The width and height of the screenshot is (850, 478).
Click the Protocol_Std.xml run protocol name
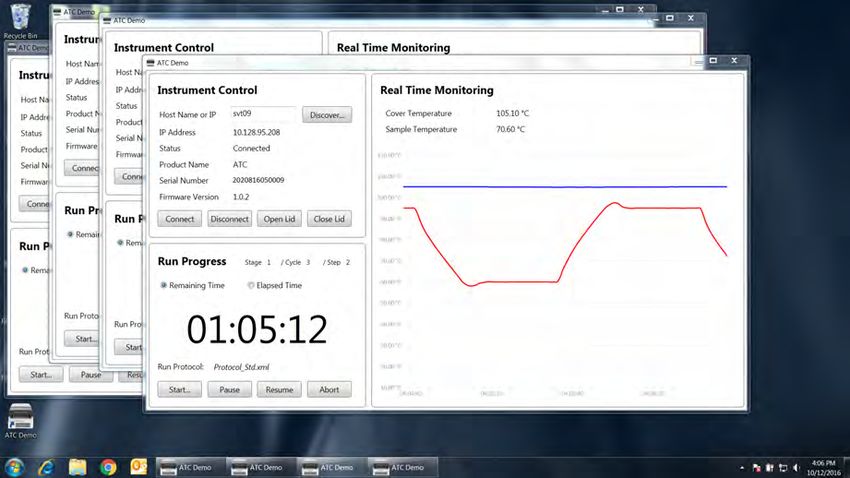point(241,367)
